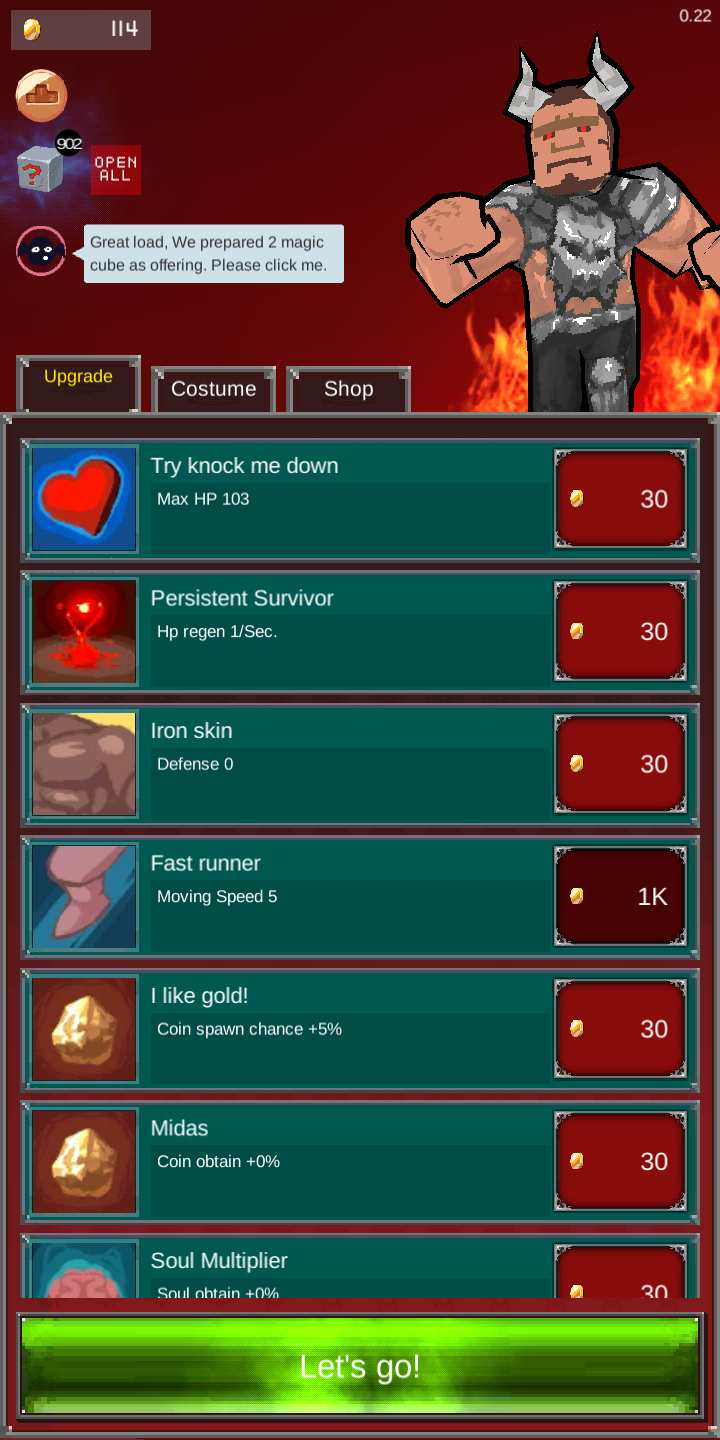Switch to the Costume tab

pos(213,389)
